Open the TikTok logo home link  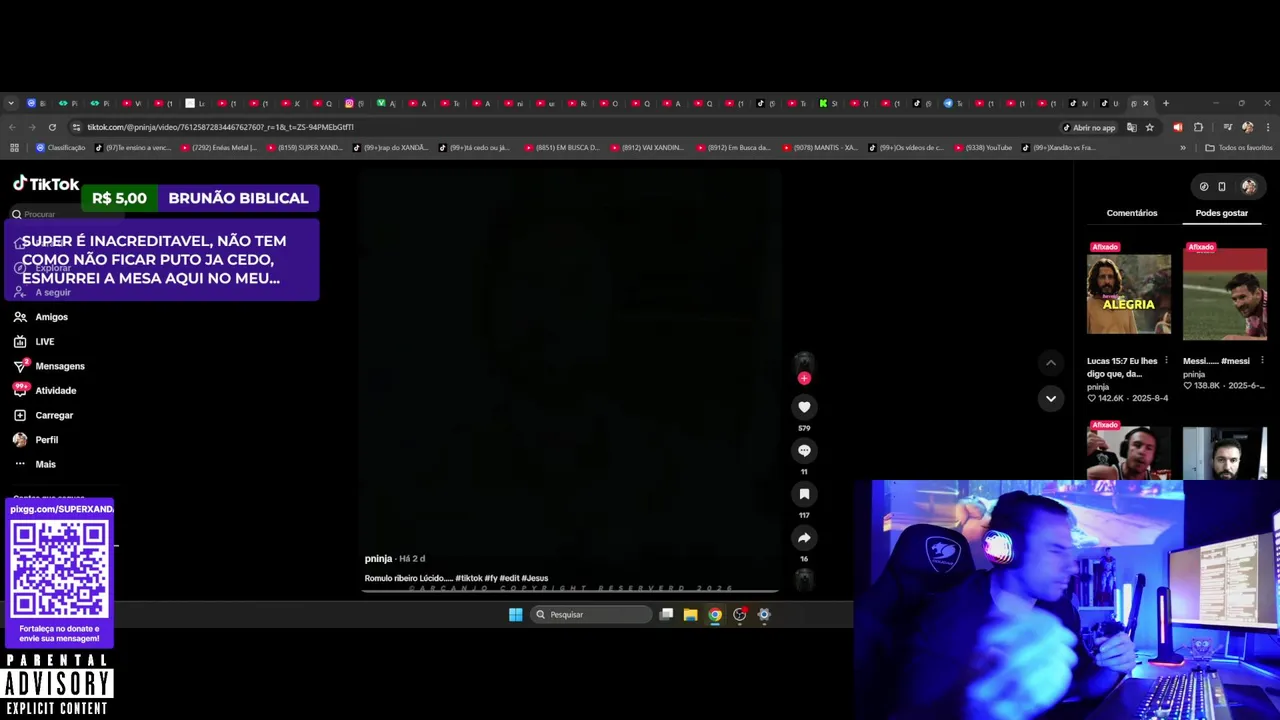tap(46, 183)
